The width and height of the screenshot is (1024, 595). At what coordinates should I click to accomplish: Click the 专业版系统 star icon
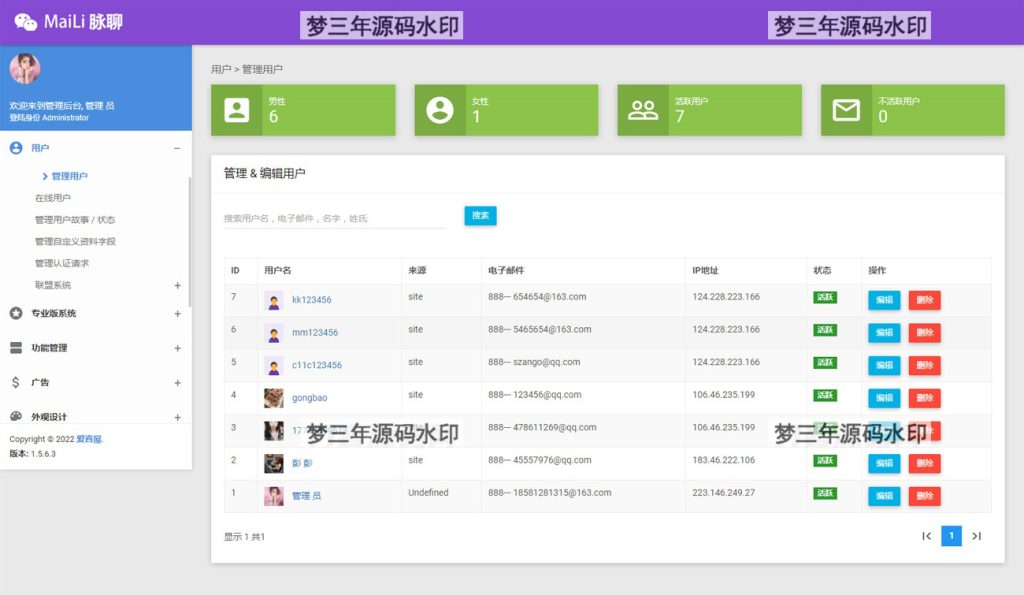click(16, 314)
